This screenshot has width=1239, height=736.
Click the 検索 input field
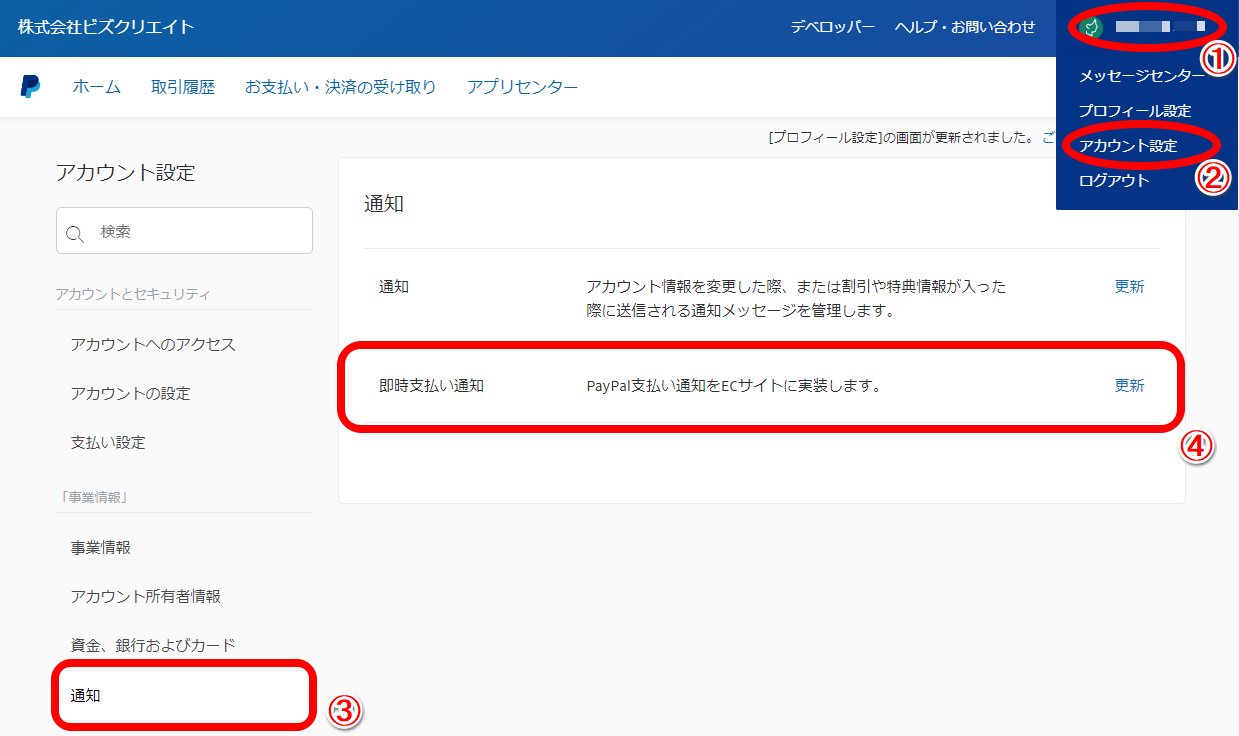tap(184, 231)
